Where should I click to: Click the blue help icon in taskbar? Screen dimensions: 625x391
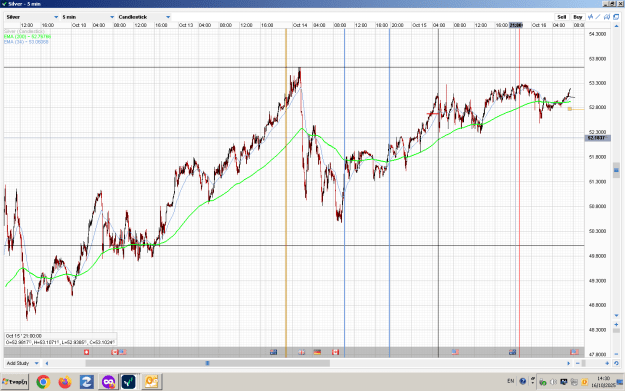(523, 381)
